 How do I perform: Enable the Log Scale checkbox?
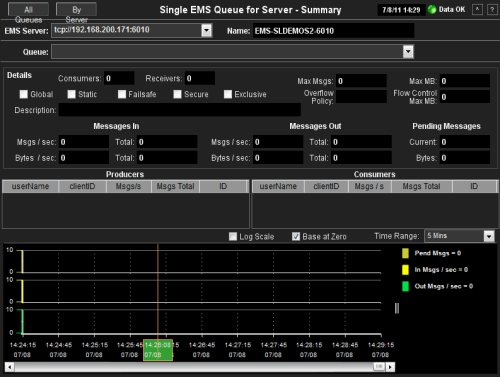pos(233,237)
